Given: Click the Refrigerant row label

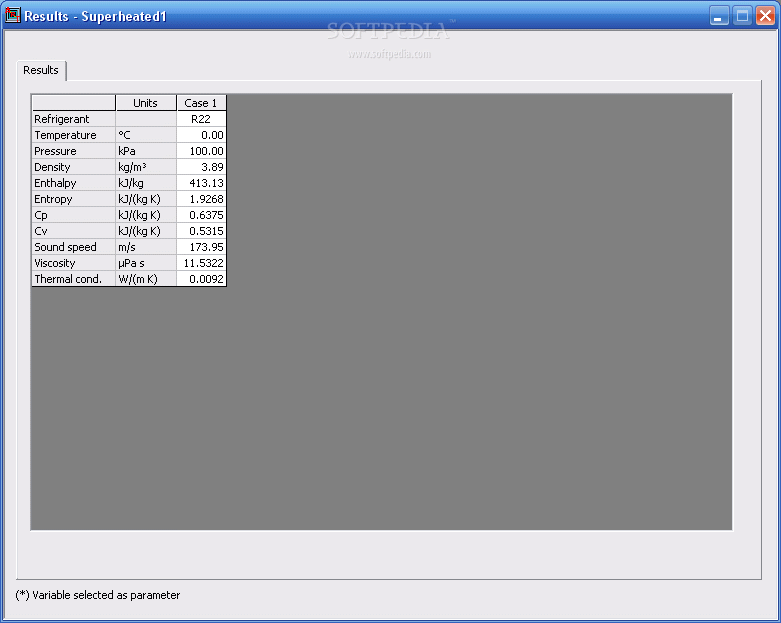Looking at the screenshot, I should [74, 119].
